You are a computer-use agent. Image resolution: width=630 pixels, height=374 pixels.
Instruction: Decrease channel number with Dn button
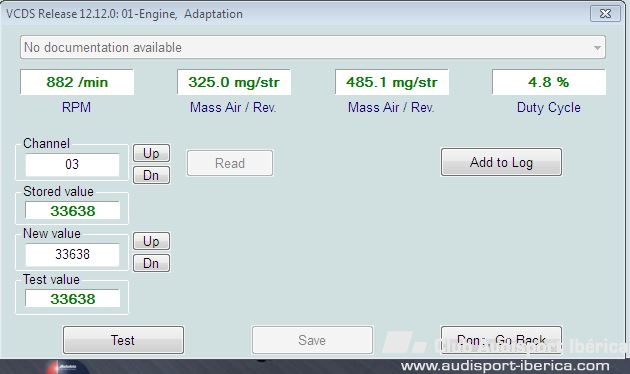(151, 175)
